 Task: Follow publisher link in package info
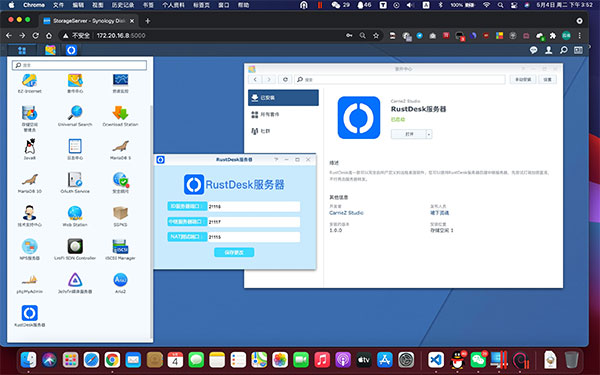pyautogui.click(x=440, y=213)
